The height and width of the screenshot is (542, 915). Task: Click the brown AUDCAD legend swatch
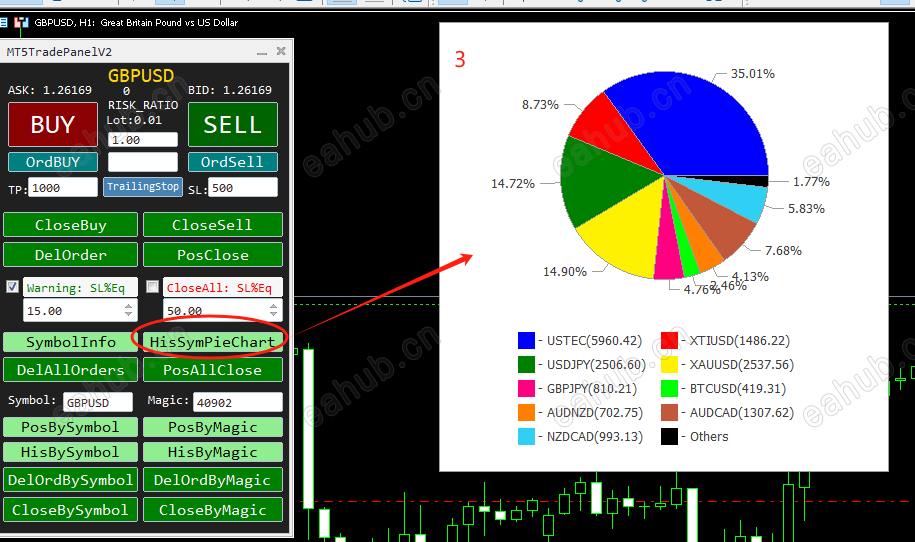(669, 412)
